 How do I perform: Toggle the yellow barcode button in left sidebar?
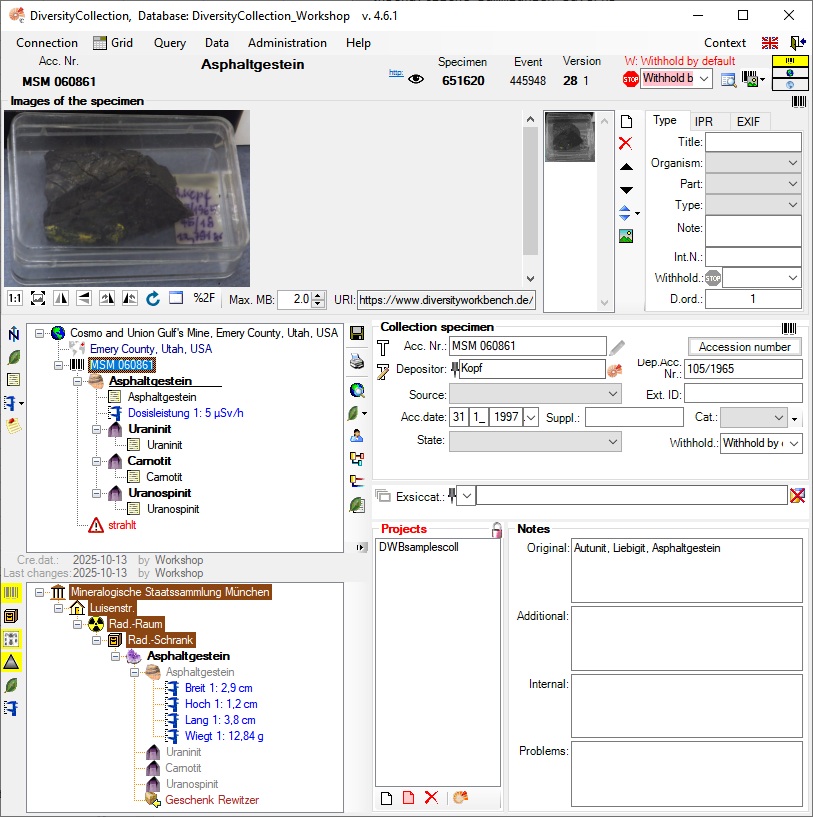[x=12, y=593]
